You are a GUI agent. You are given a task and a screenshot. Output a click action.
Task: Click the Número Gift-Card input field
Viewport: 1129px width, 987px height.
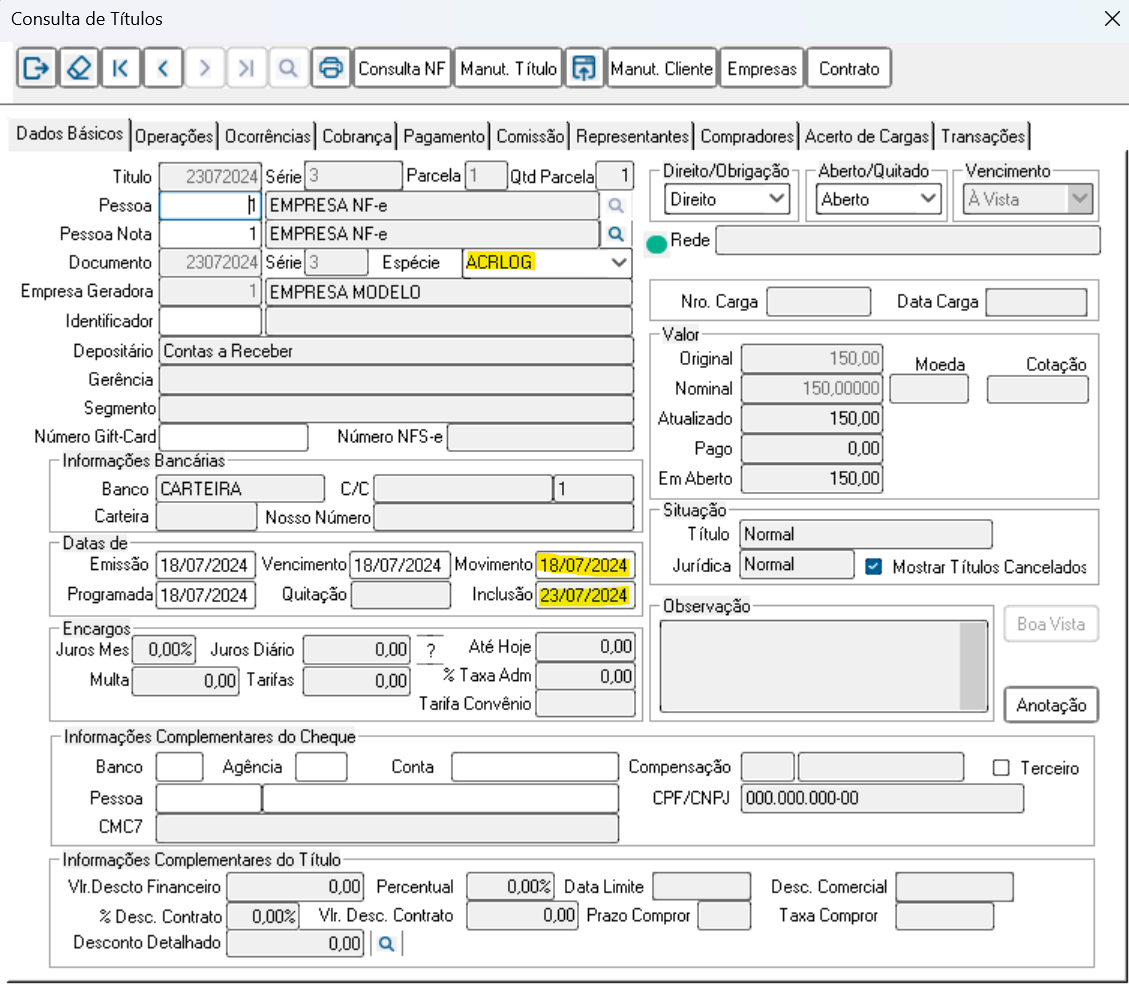[x=234, y=437]
